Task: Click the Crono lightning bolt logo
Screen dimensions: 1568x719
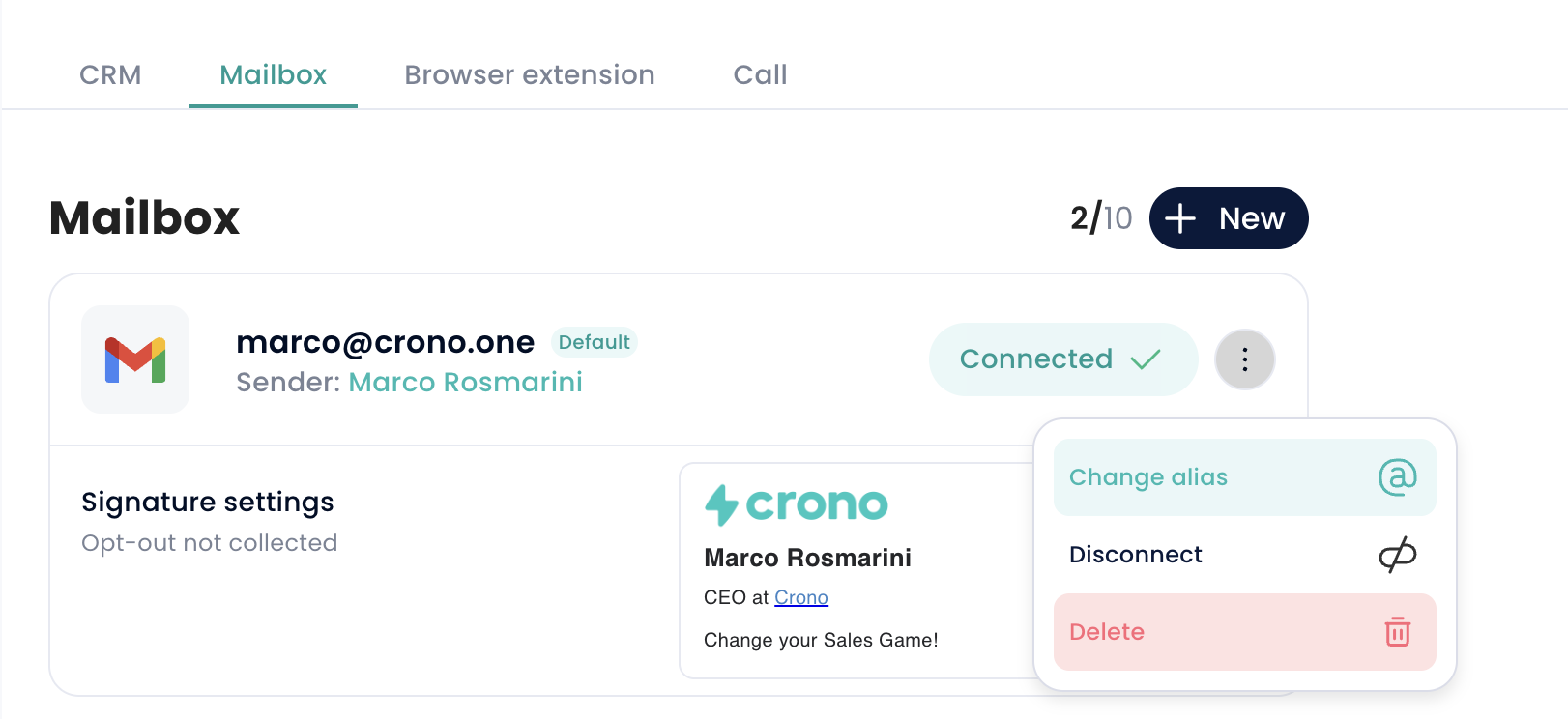Action: coord(721,504)
